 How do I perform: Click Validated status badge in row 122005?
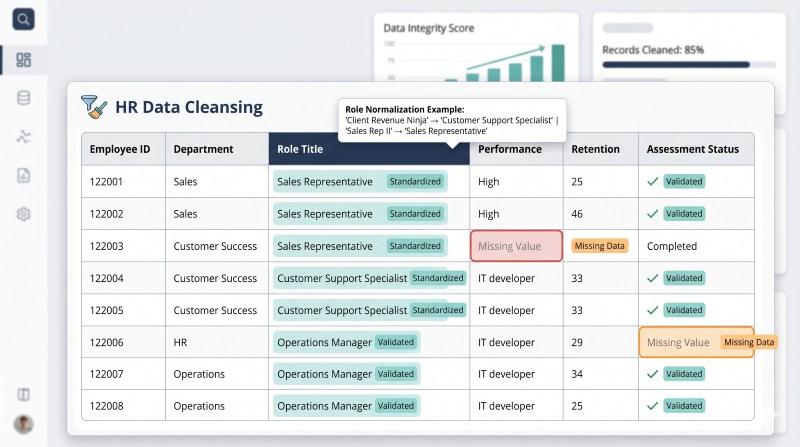tap(684, 310)
